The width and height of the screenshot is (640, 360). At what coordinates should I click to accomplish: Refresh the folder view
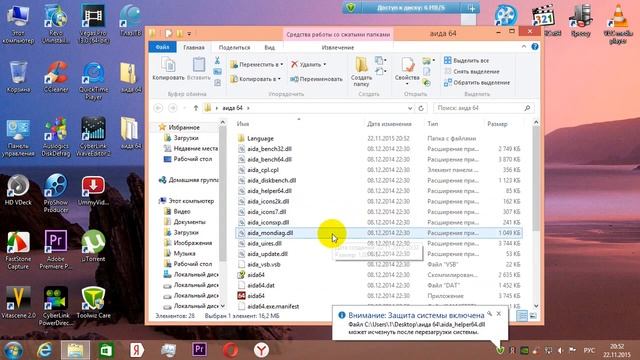(x=421, y=108)
